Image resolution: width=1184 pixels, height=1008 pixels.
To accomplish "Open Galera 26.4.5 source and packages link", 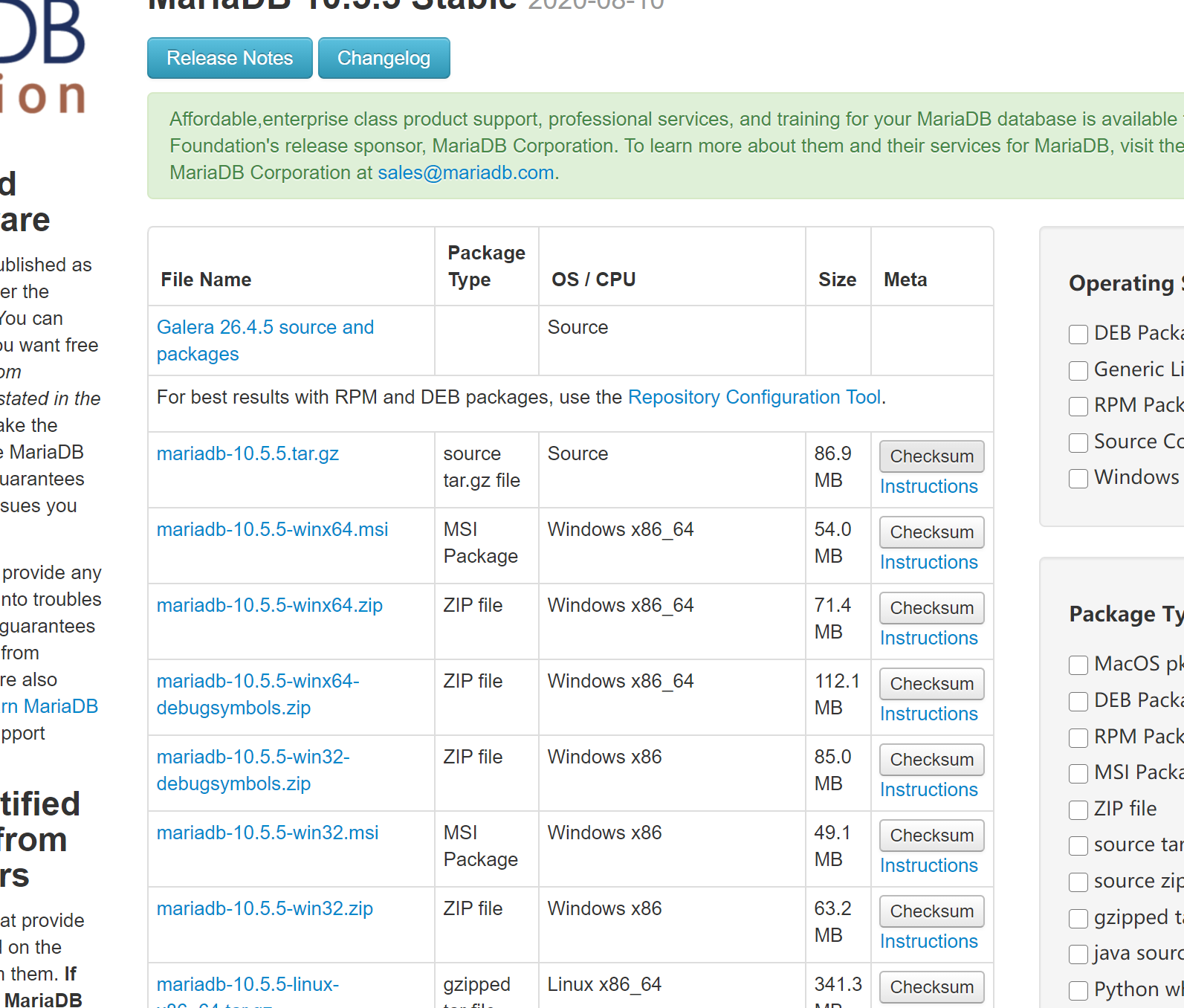I will pos(265,340).
